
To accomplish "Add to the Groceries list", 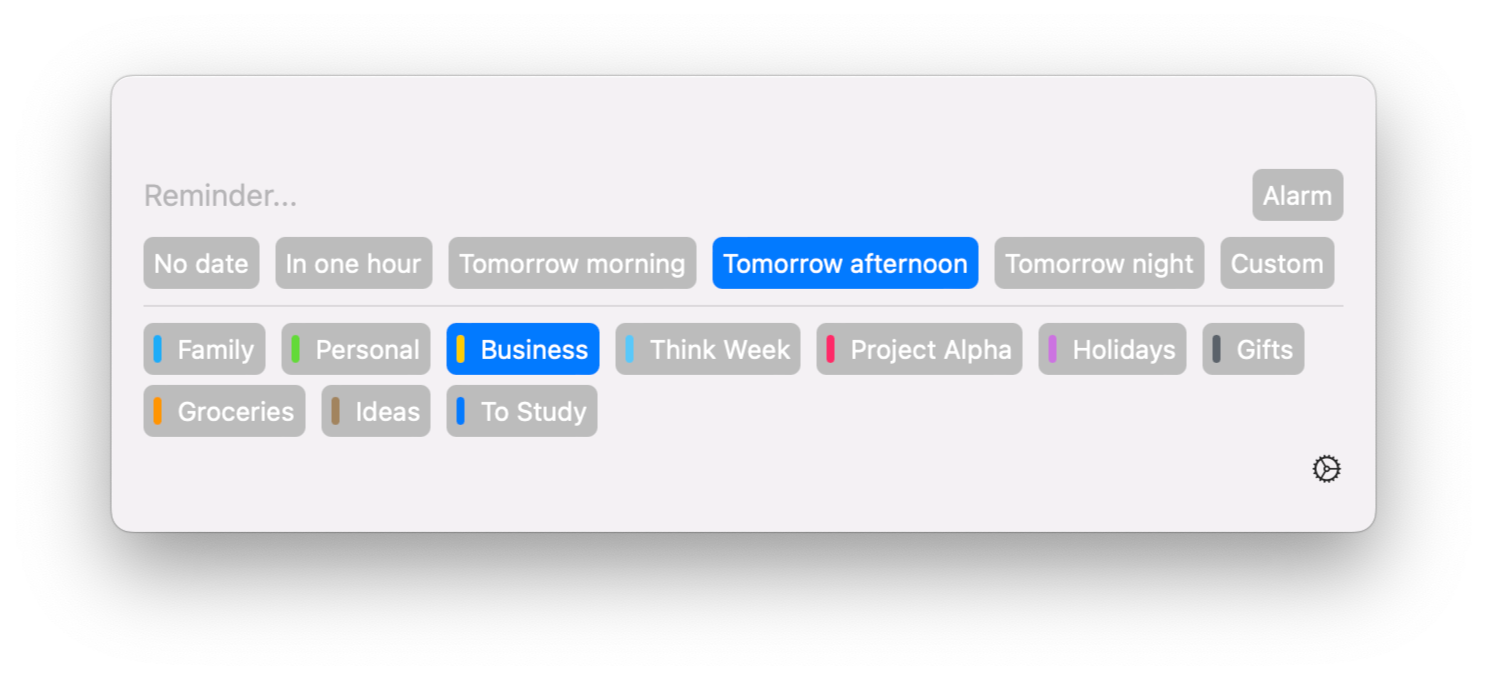I will (x=225, y=412).
